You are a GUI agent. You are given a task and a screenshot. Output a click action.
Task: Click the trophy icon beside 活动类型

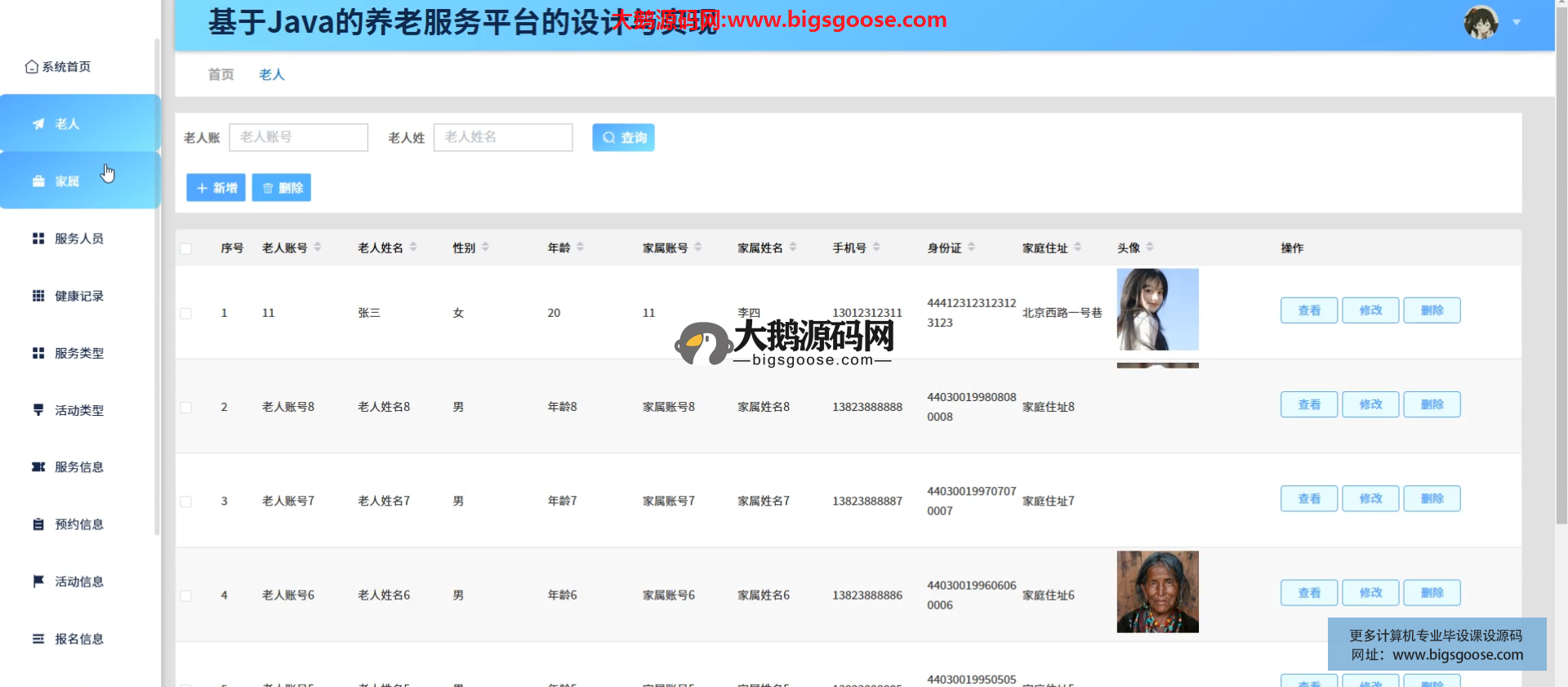click(38, 410)
